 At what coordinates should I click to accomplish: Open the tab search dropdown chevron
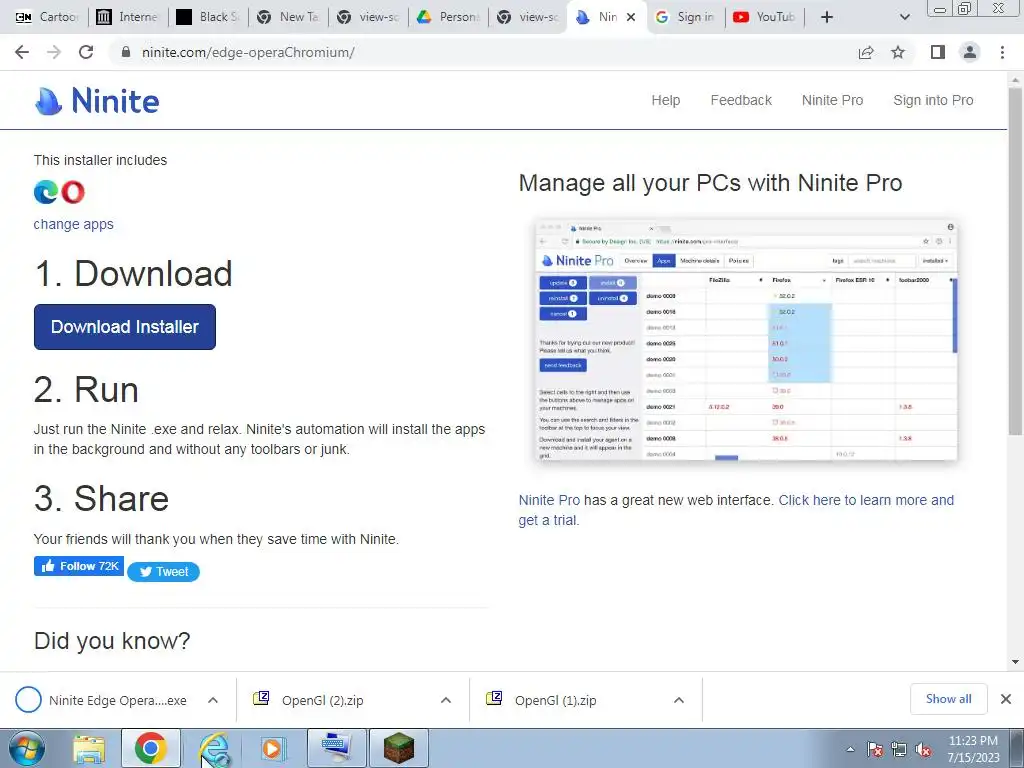point(904,17)
